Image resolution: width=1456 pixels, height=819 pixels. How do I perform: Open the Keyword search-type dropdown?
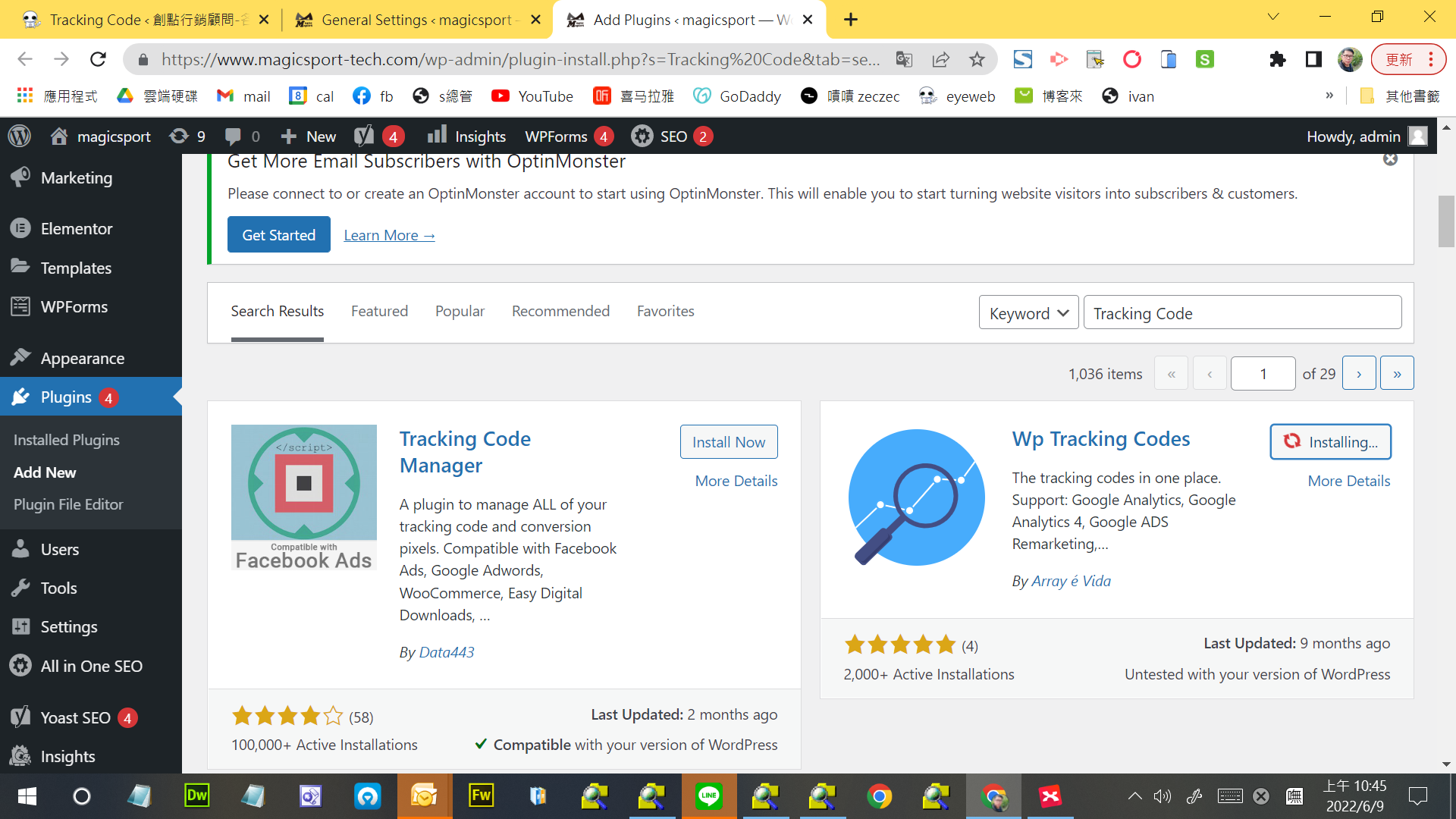coord(1028,312)
